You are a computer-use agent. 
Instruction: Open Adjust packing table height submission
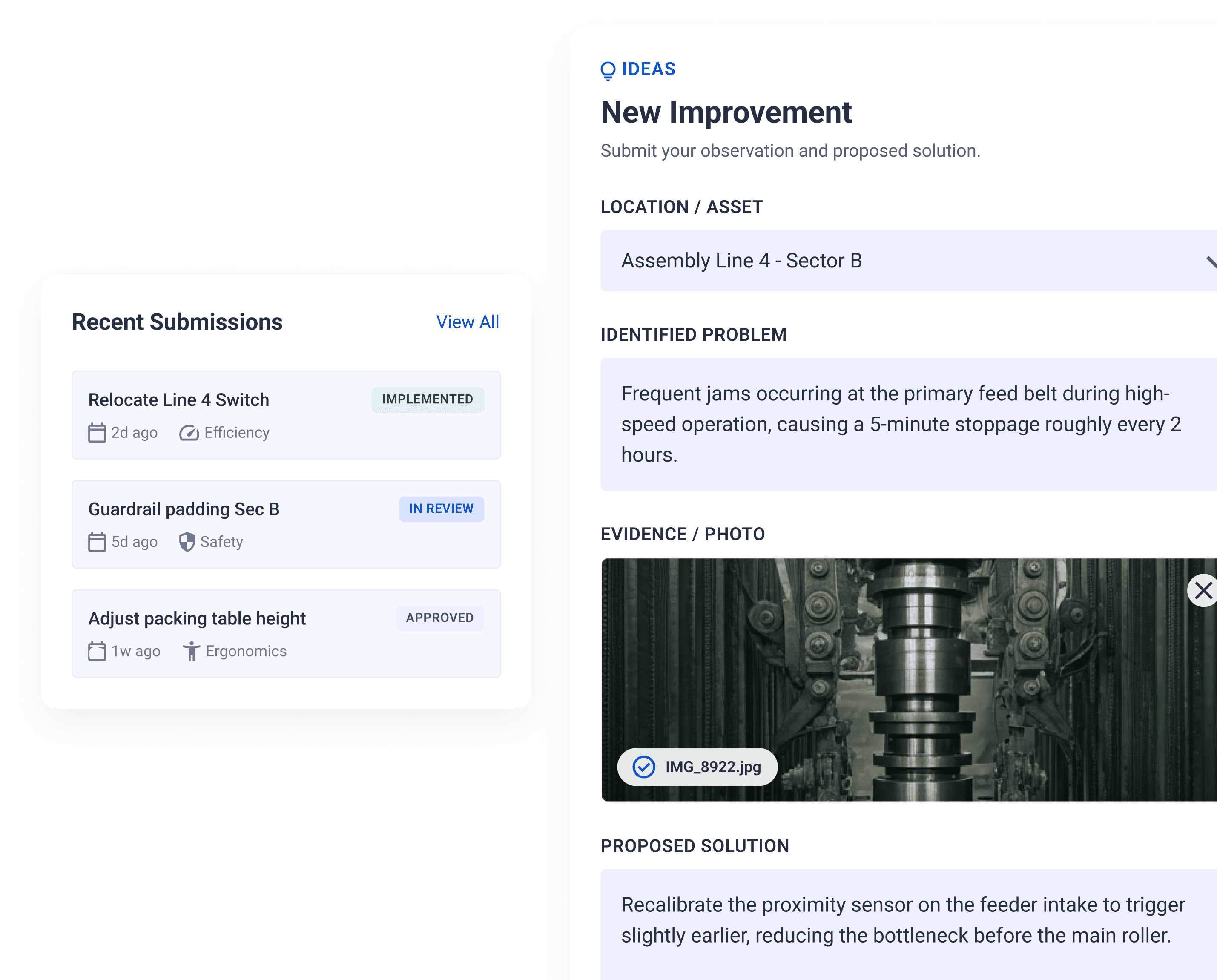pyautogui.click(x=286, y=633)
